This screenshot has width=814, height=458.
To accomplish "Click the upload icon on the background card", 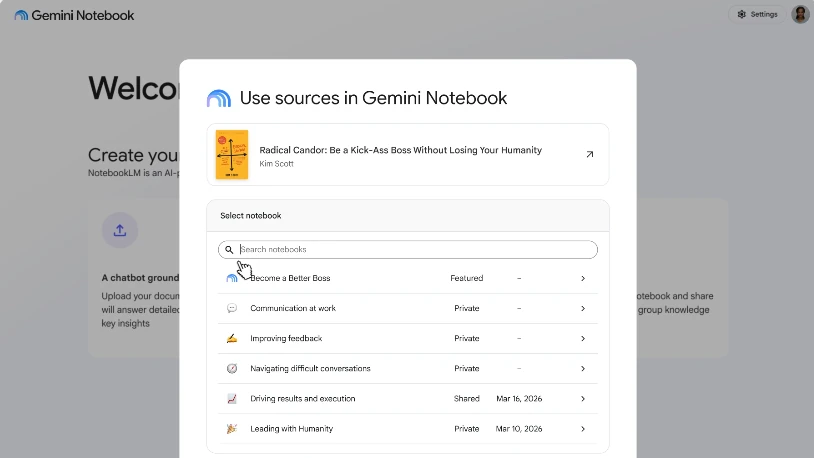I will [120, 230].
